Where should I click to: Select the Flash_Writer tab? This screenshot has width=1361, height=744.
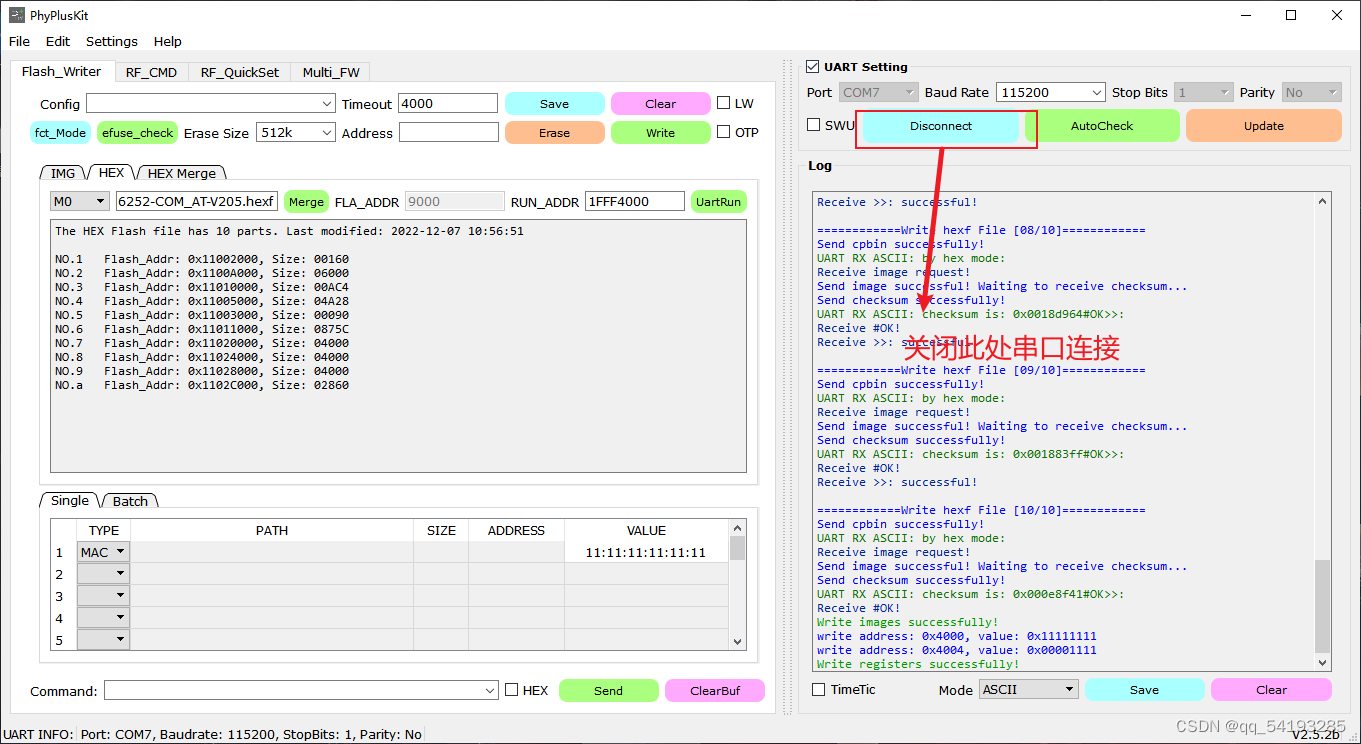[x=61, y=71]
